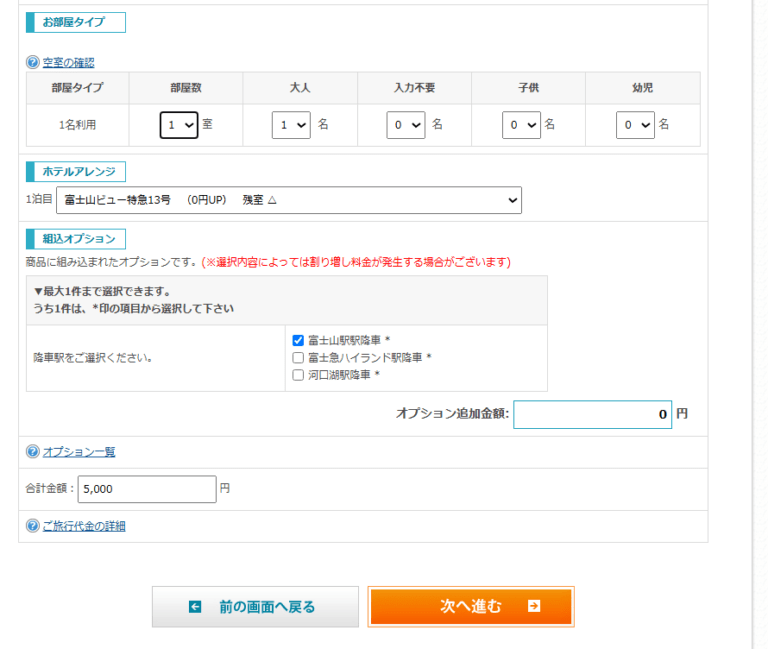Click help icon beside ご旅行代金の詳細

click(x=32, y=526)
